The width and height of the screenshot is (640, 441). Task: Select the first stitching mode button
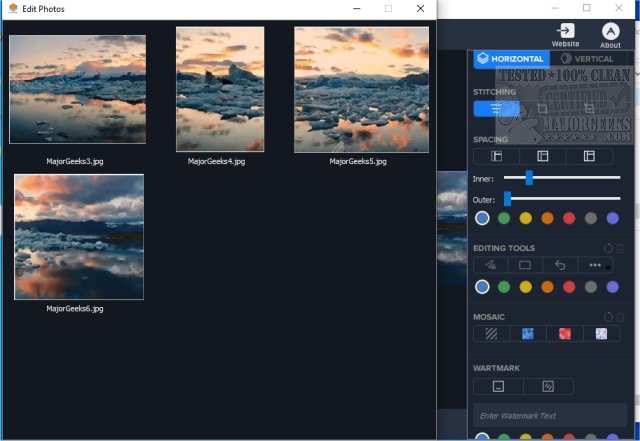(x=497, y=108)
